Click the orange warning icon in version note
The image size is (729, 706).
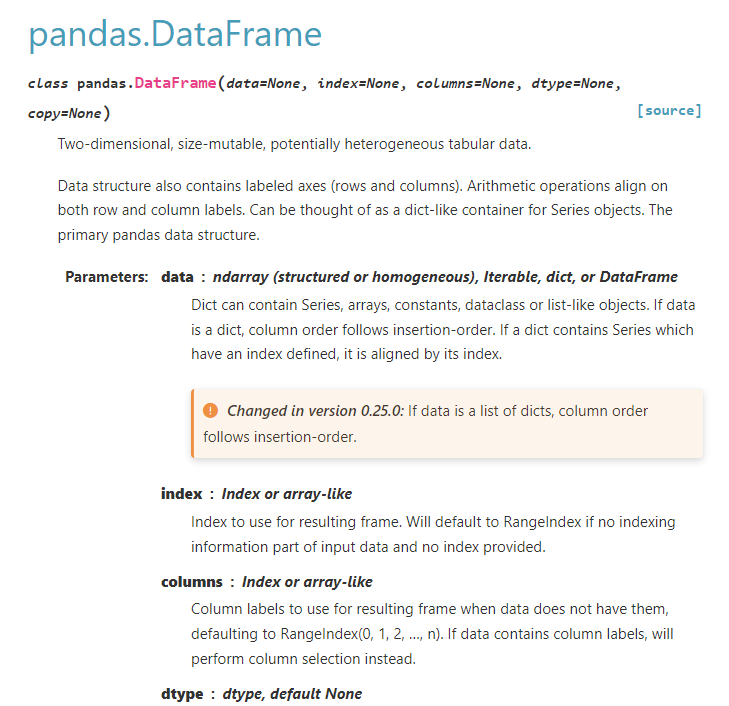210,411
